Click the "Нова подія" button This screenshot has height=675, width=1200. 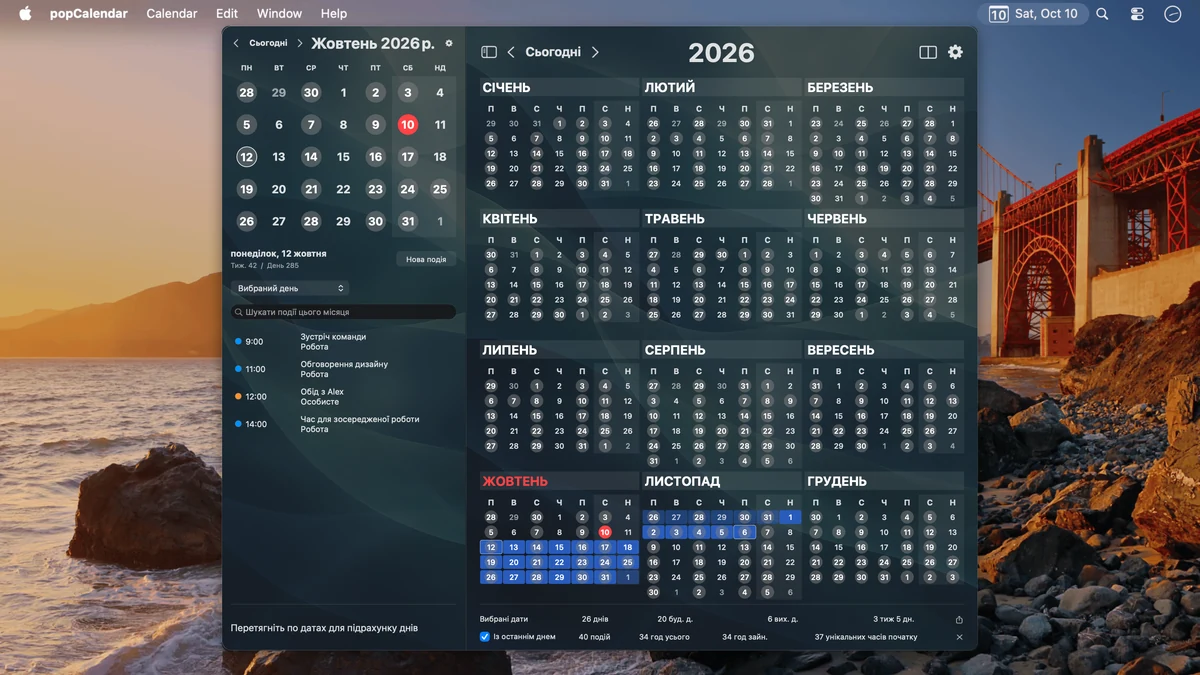pyautogui.click(x=426, y=259)
